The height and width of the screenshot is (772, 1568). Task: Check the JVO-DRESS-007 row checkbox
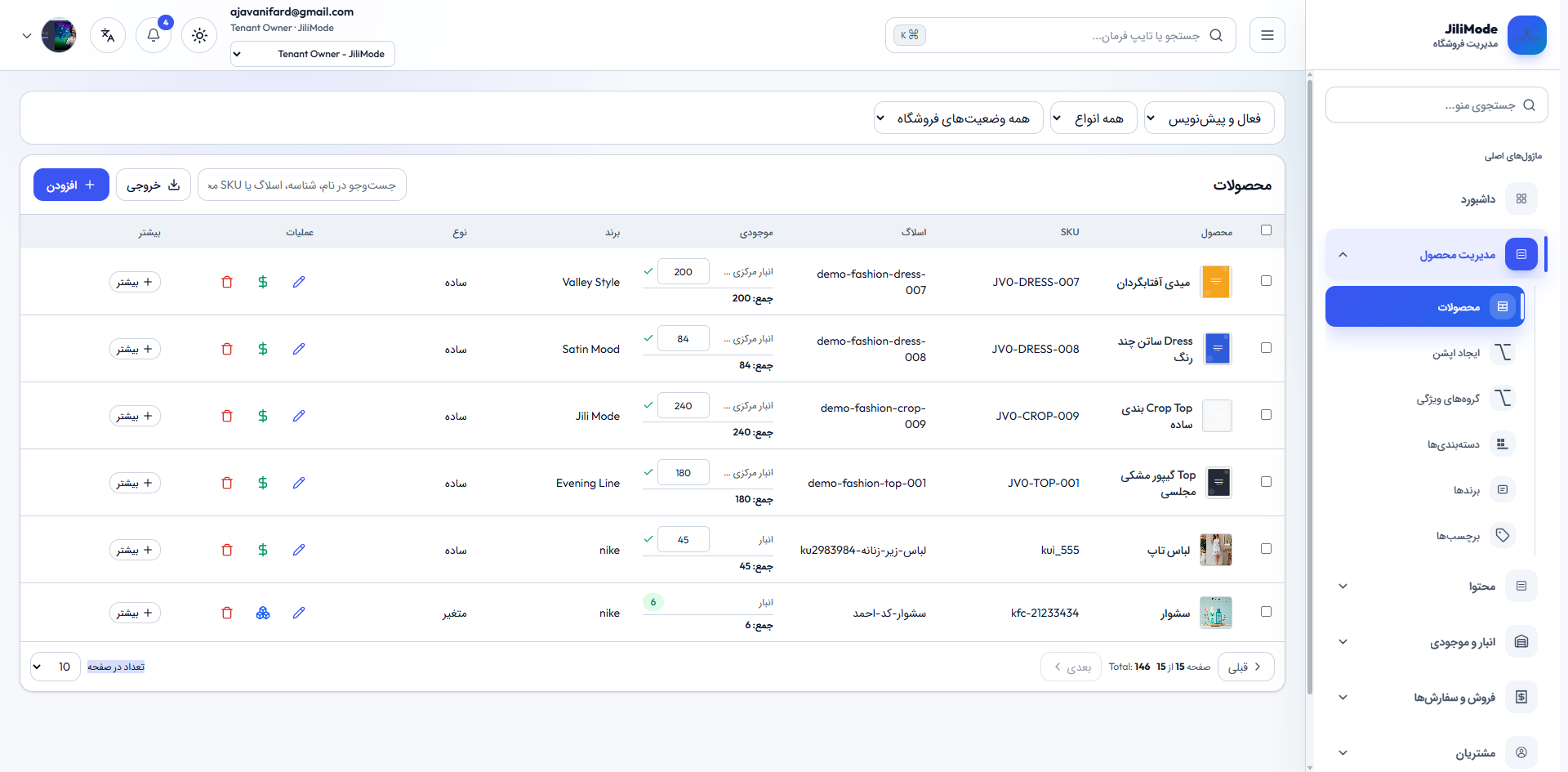[x=1267, y=281]
